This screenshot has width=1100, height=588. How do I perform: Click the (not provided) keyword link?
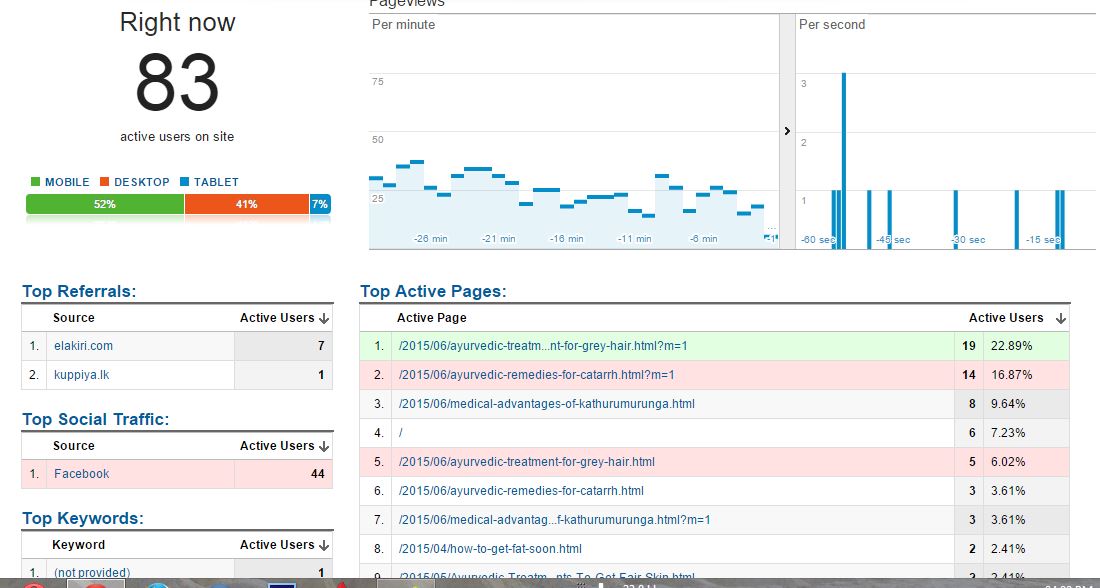(92, 573)
